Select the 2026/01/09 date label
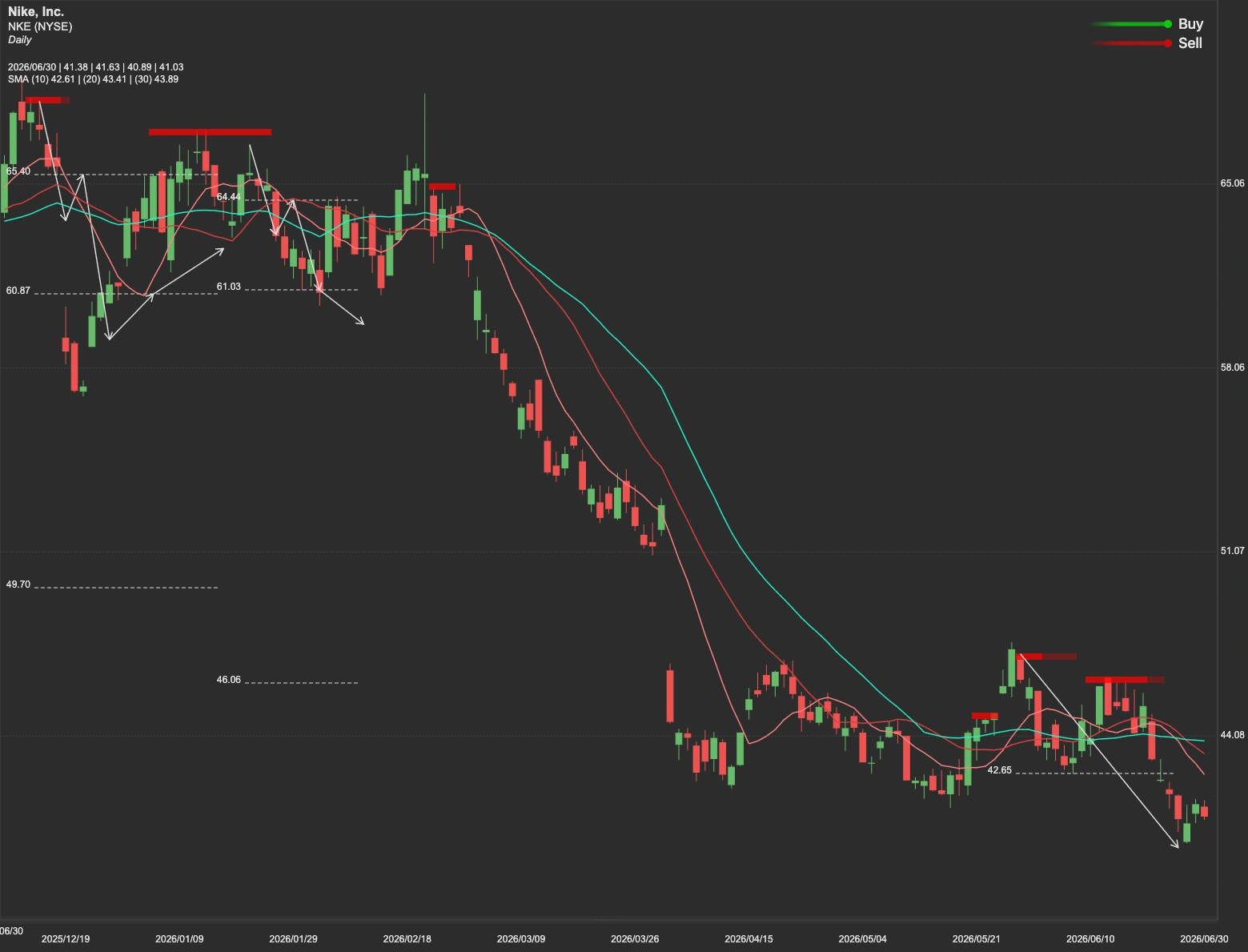Image resolution: width=1248 pixels, height=952 pixels. (179, 938)
